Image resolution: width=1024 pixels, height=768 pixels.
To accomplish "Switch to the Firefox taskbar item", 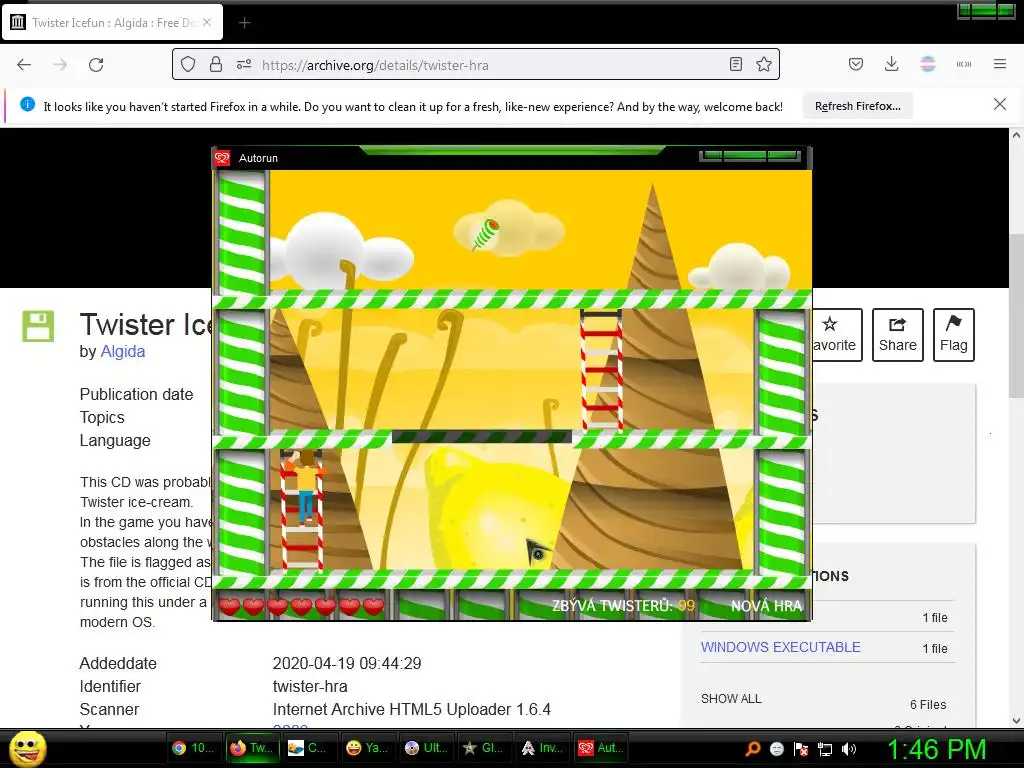I will click(x=251, y=748).
